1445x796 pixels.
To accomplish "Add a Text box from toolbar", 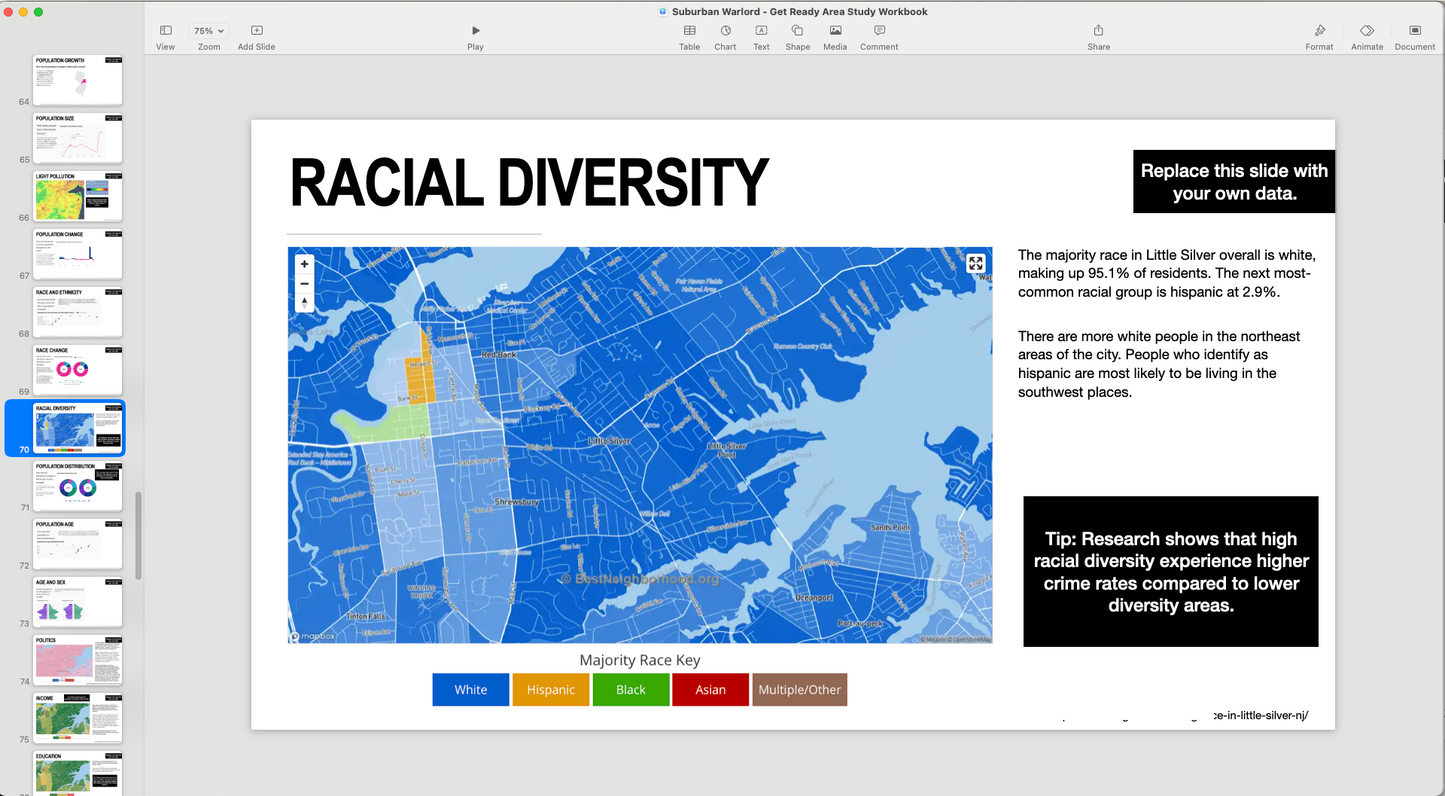I will 761,37.
